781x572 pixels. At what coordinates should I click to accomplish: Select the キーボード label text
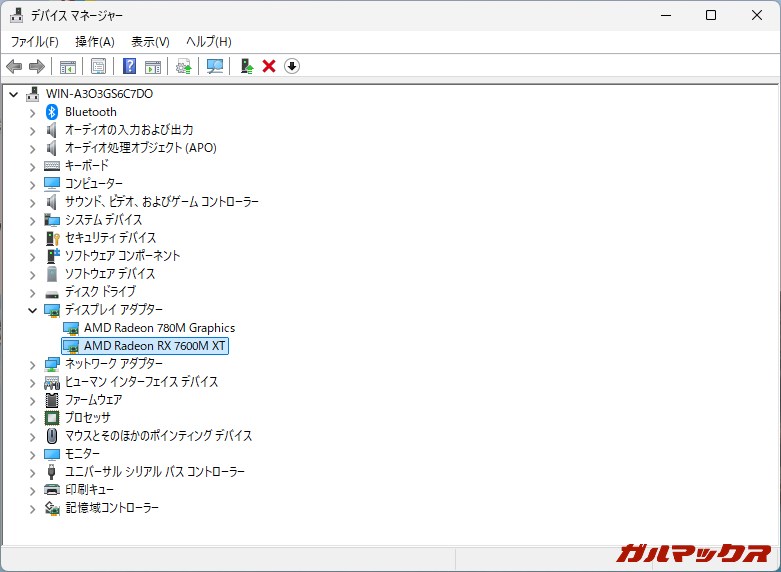(x=87, y=165)
